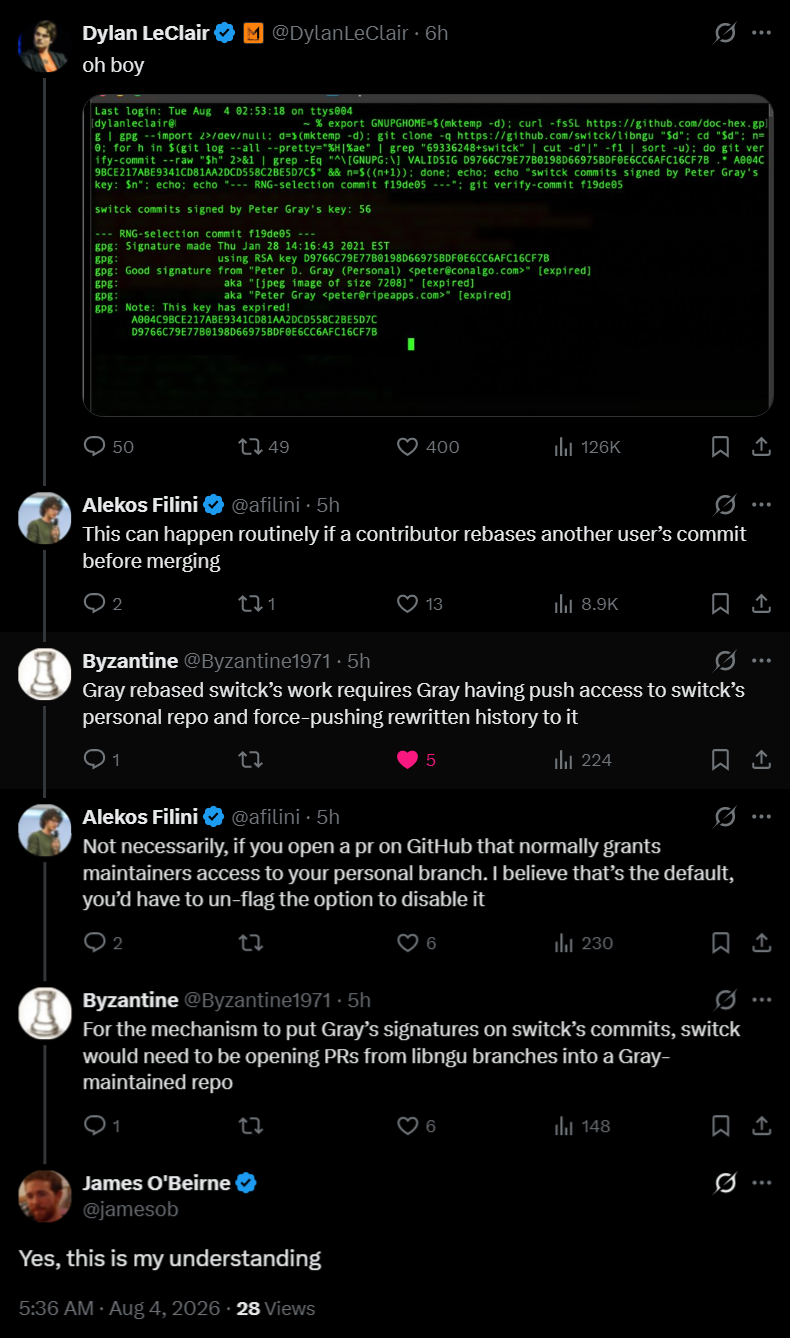Open more options on Alekos Filini's first reply

click(761, 505)
